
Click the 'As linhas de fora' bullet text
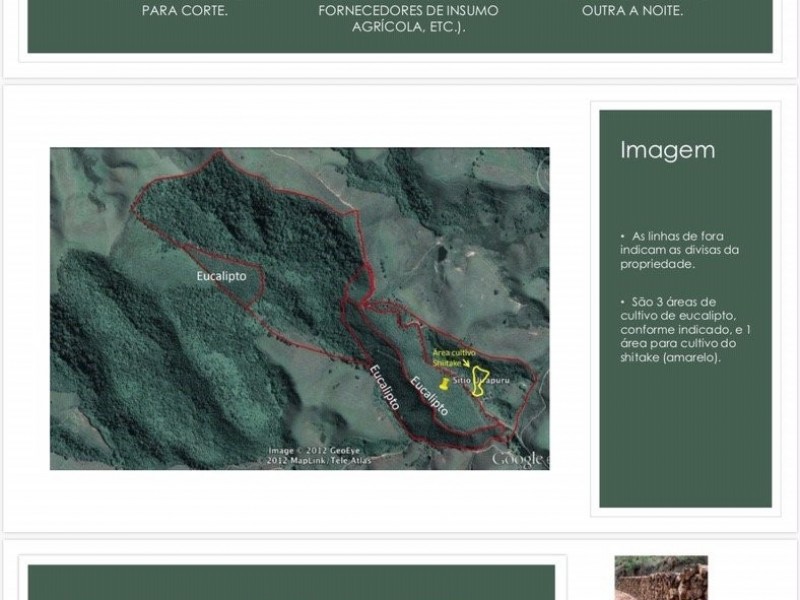[x=679, y=250]
